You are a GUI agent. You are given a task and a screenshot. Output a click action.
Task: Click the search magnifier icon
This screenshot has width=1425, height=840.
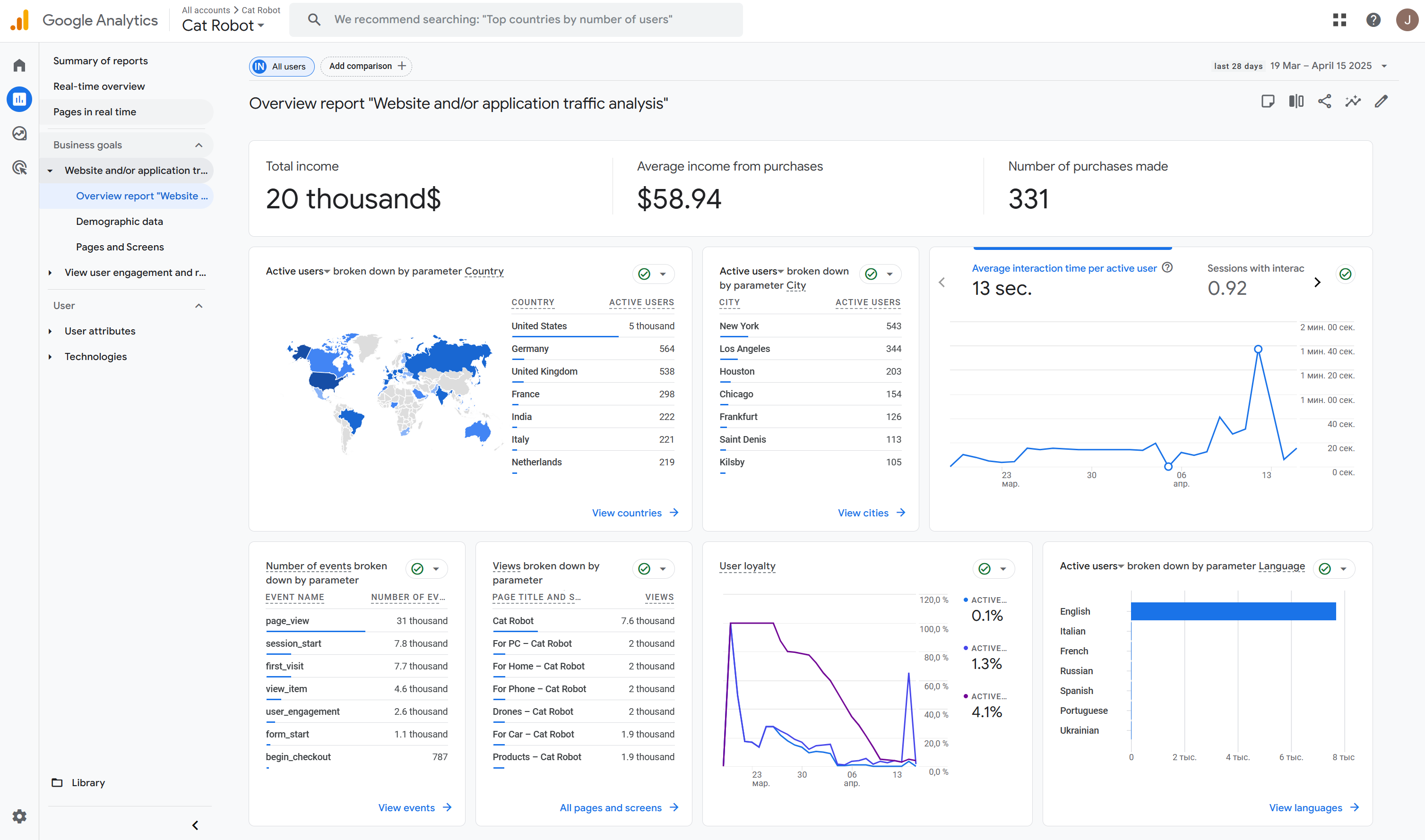click(314, 20)
